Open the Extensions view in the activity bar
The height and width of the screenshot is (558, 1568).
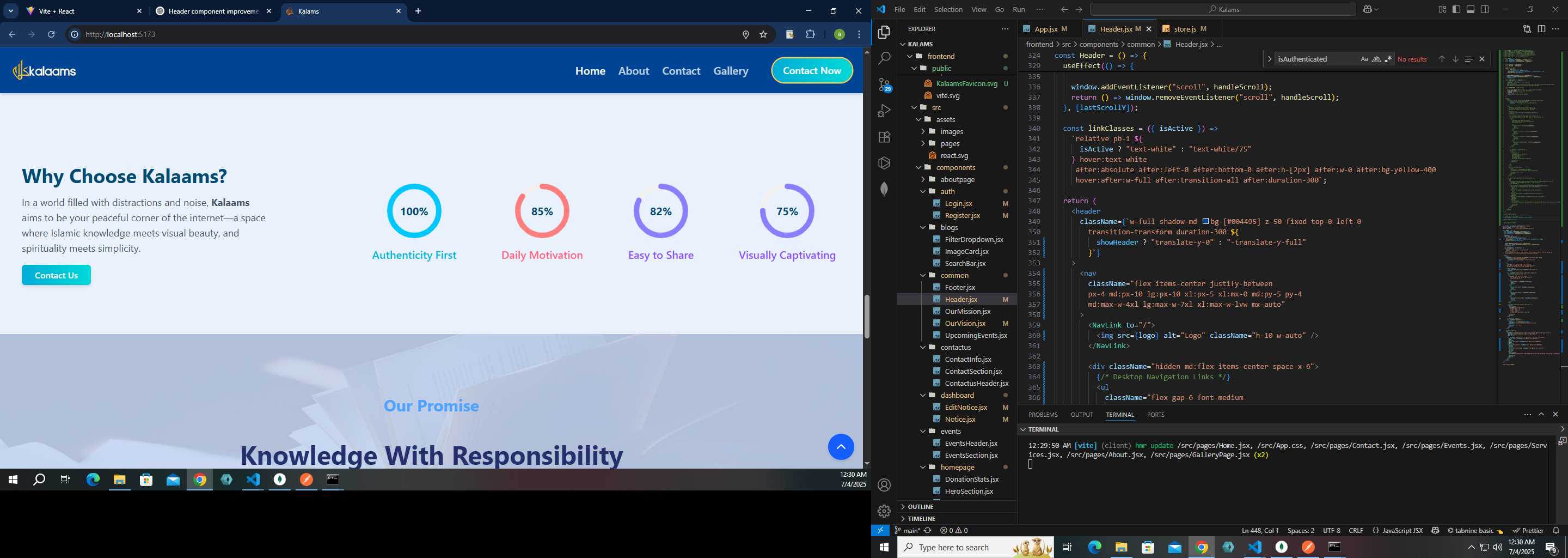[x=884, y=137]
